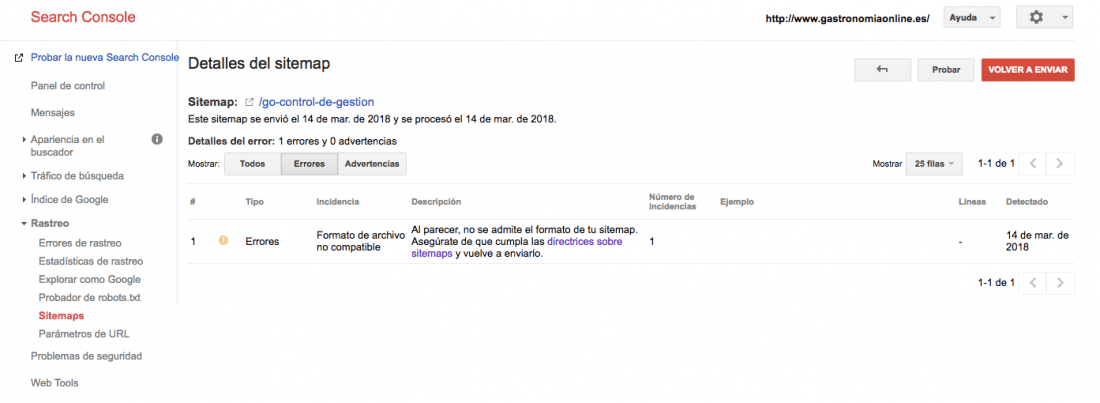Open Explorar como Google

point(90,279)
